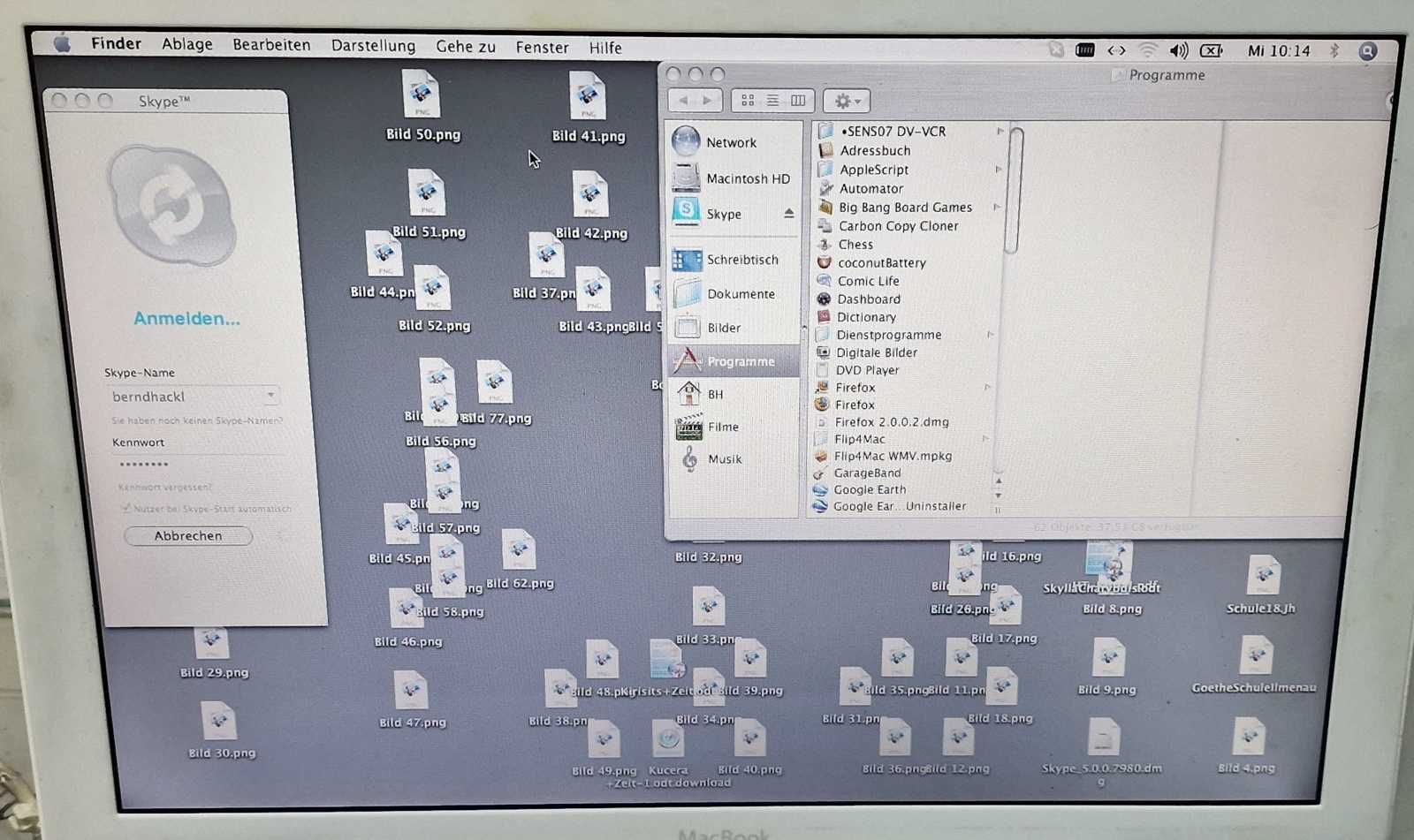Expand the Flip4Mac folder arrow

pos(985,439)
